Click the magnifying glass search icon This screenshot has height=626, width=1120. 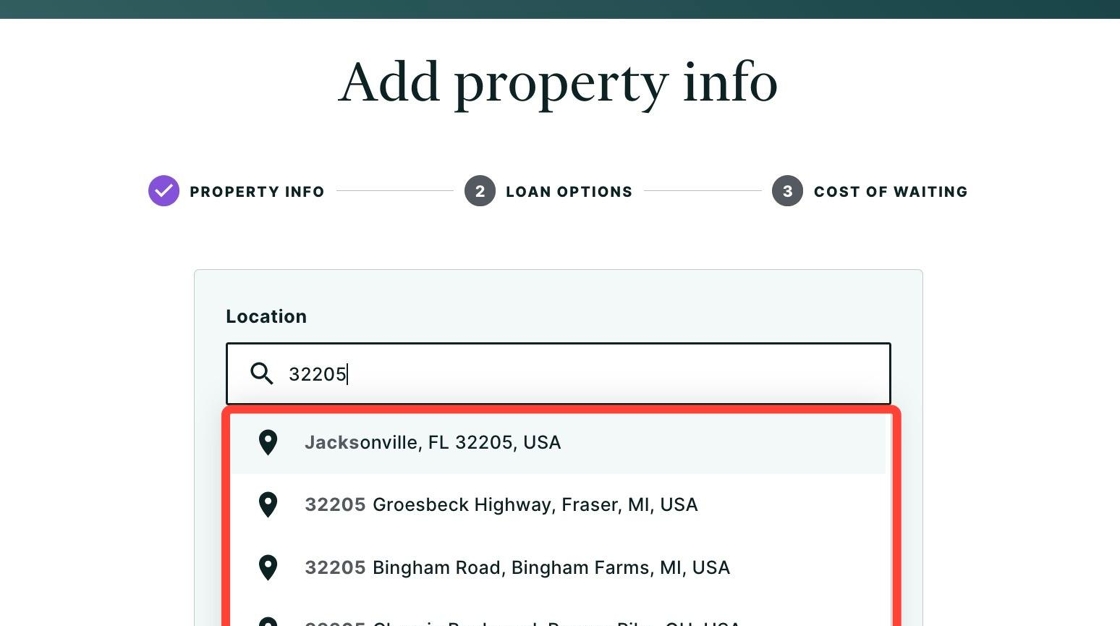click(x=261, y=374)
